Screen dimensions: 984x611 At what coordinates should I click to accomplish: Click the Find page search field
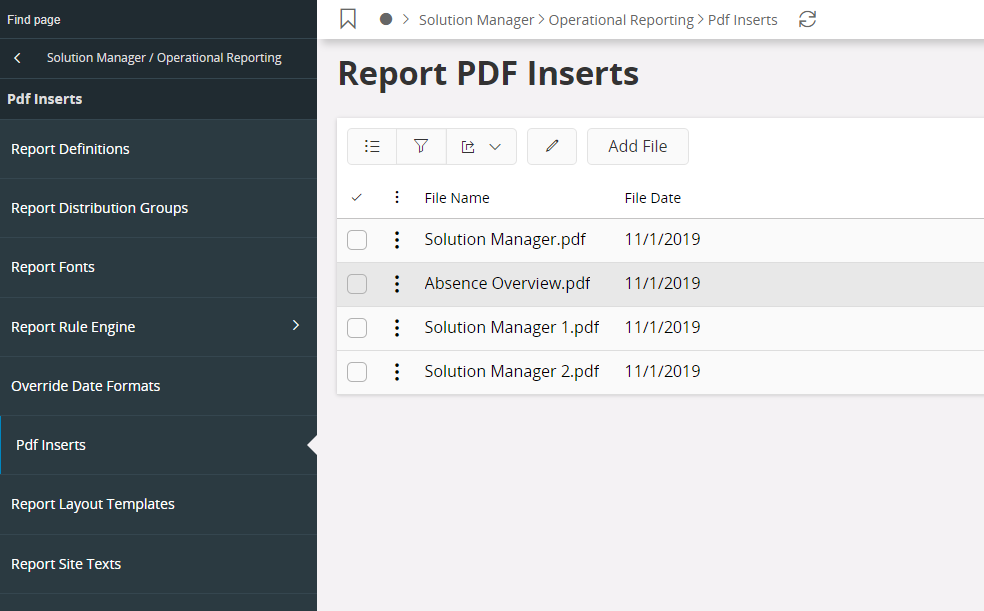(158, 19)
